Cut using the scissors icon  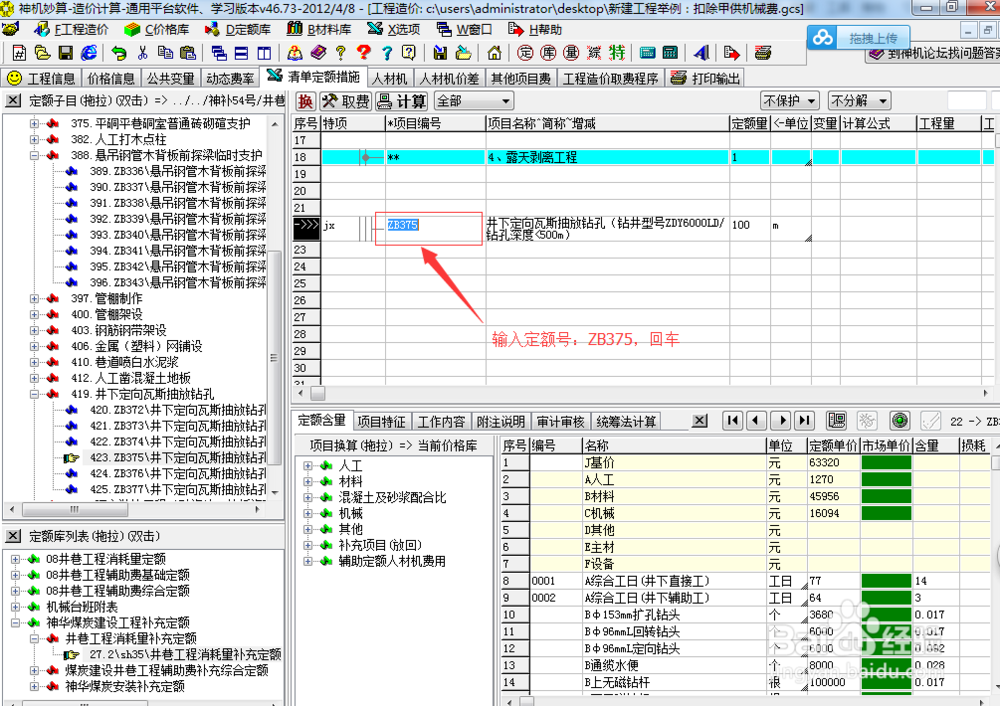pos(142,53)
